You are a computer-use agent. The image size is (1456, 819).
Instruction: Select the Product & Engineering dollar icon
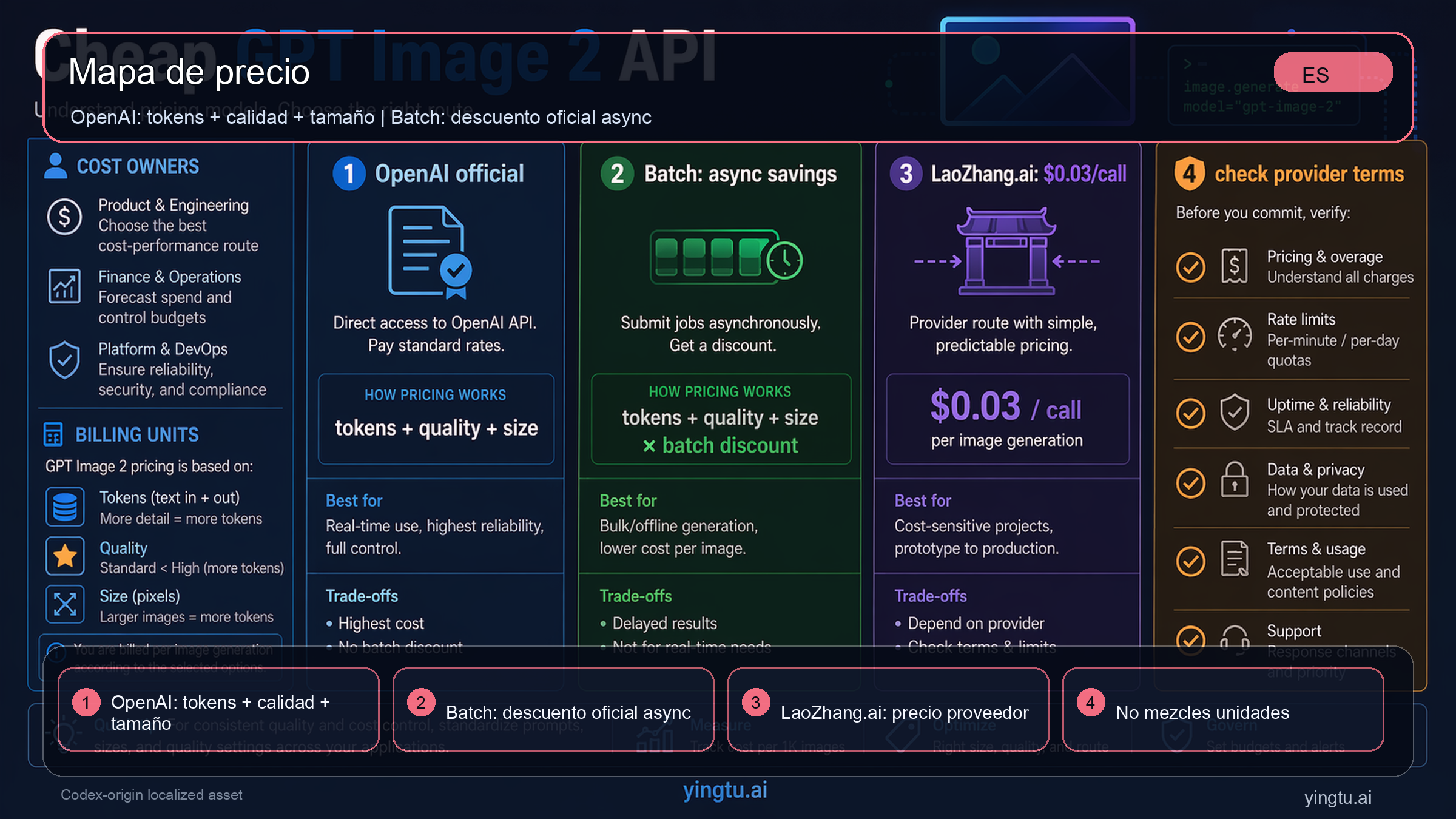(x=64, y=217)
